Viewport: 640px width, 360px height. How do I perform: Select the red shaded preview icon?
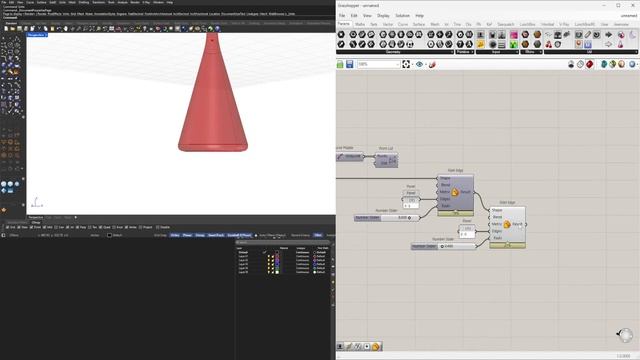click(590, 64)
